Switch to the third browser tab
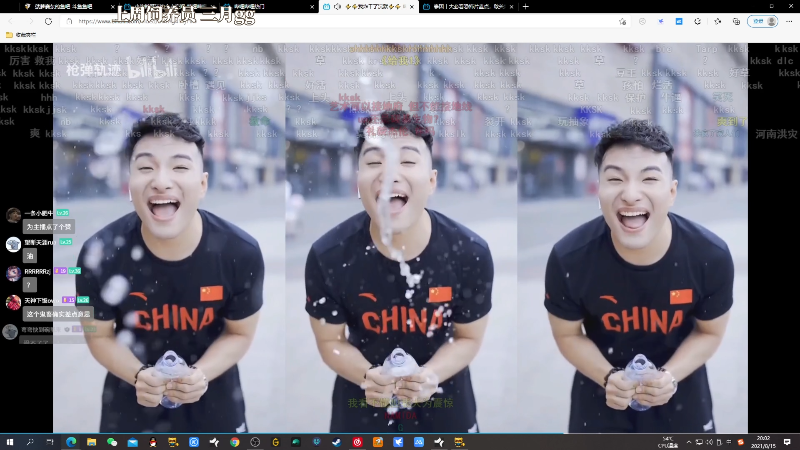Viewport: 800px width, 450px height. (x=268, y=7)
